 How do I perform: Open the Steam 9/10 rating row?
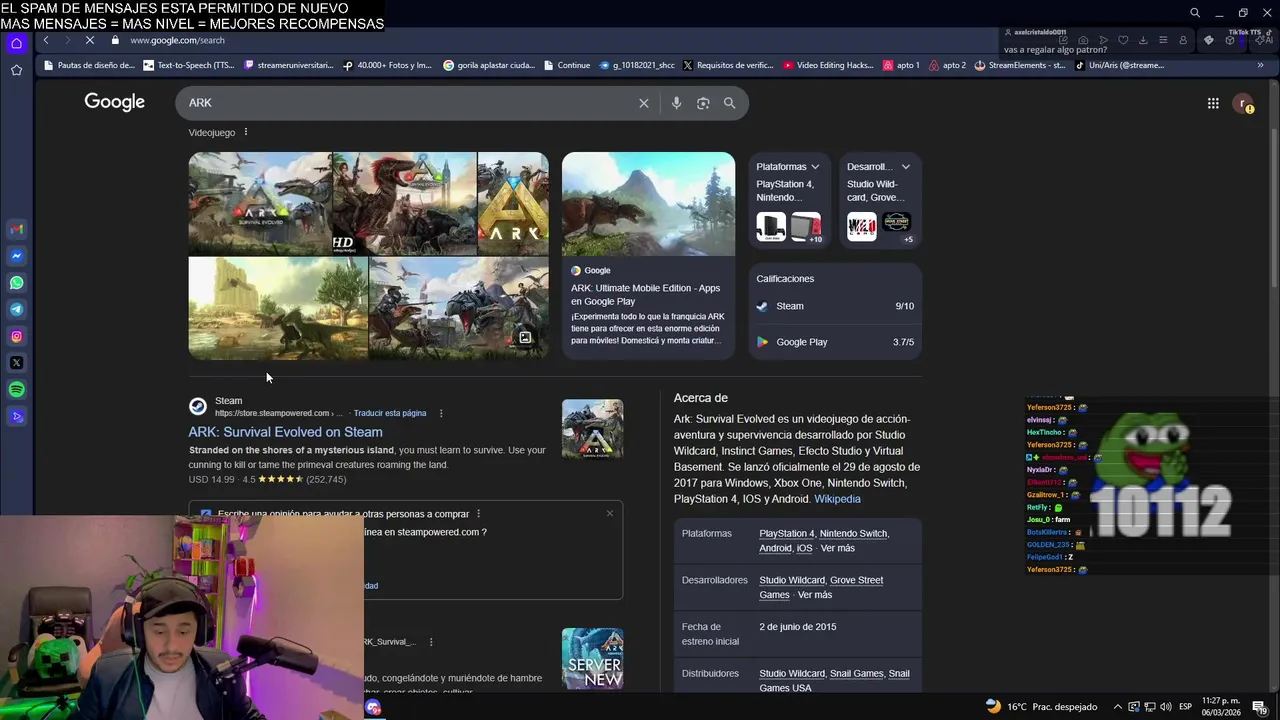tap(835, 306)
